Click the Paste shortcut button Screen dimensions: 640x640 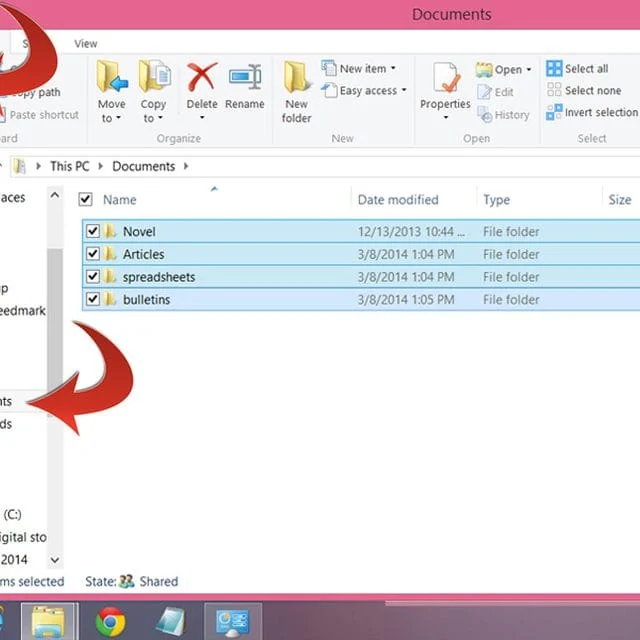pos(40,115)
